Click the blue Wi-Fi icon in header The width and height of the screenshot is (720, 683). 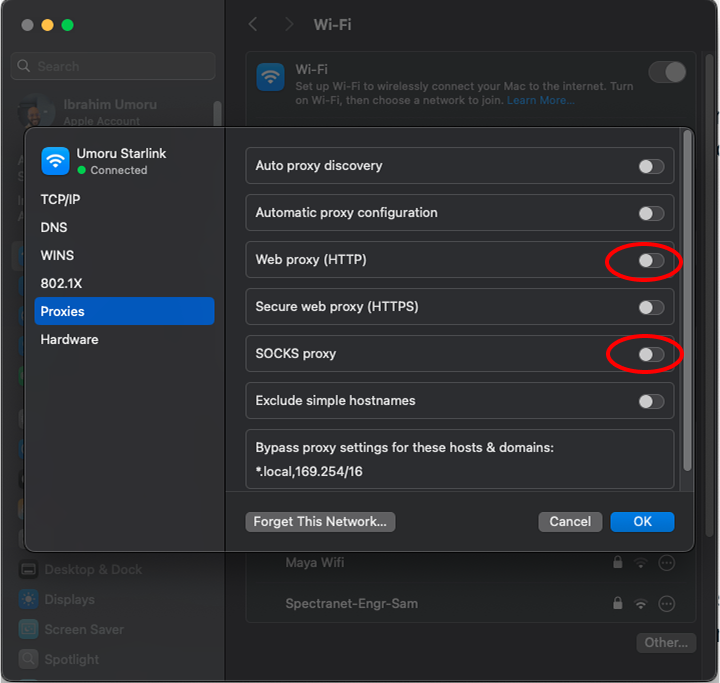[x=270, y=77]
